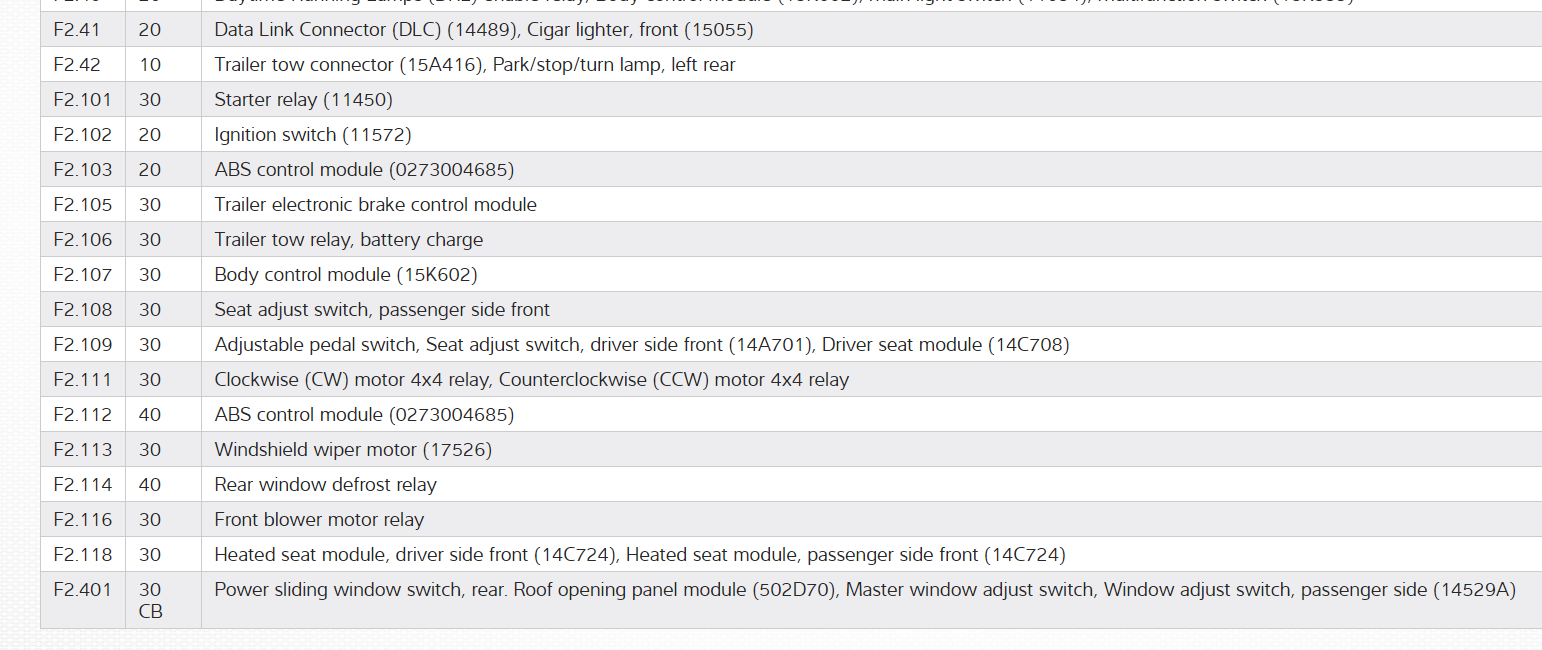
Task: Click Trailer tow relay, battery charge text
Action: [x=348, y=240]
